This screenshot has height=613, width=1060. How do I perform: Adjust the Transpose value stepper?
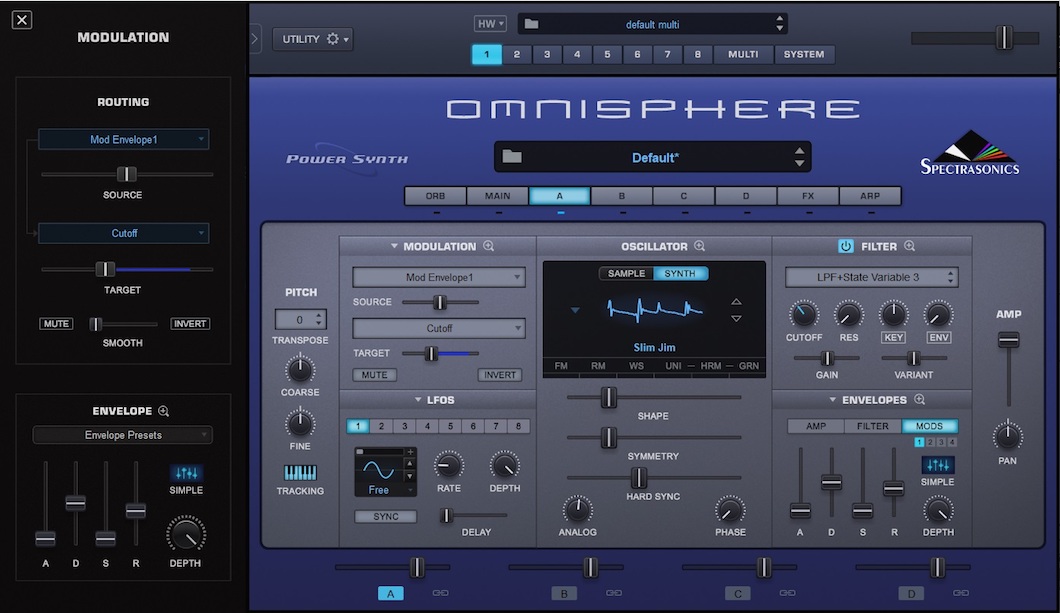tap(319, 319)
